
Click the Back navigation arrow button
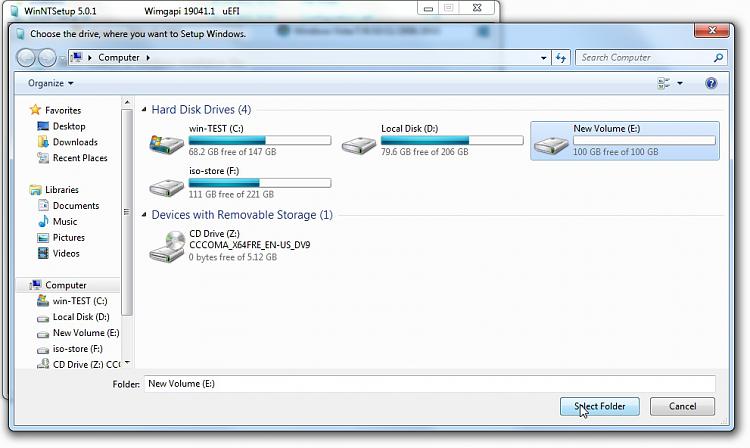26,58
